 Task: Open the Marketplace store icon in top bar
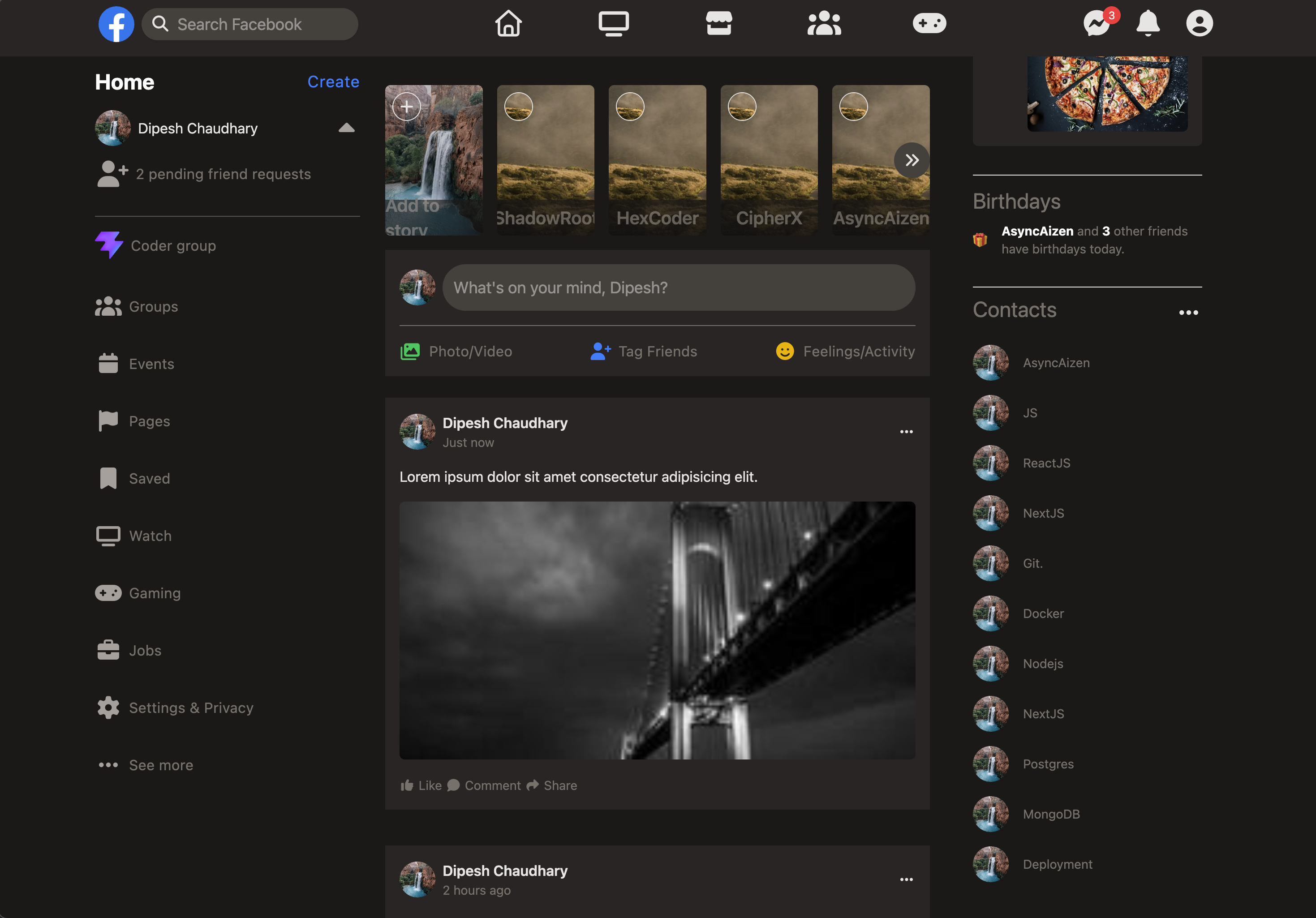click(x=719, y=23)
